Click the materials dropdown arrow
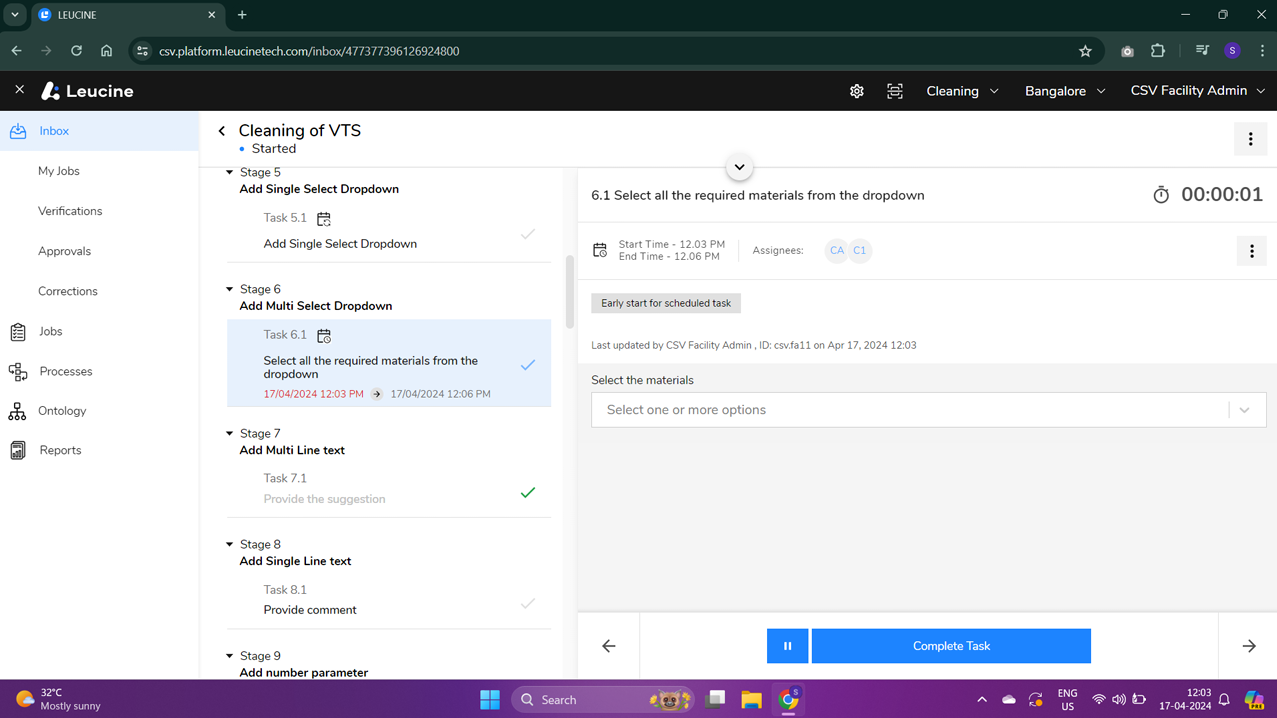This screenshot has width=1277, height=718. [x=1245, y=410]
